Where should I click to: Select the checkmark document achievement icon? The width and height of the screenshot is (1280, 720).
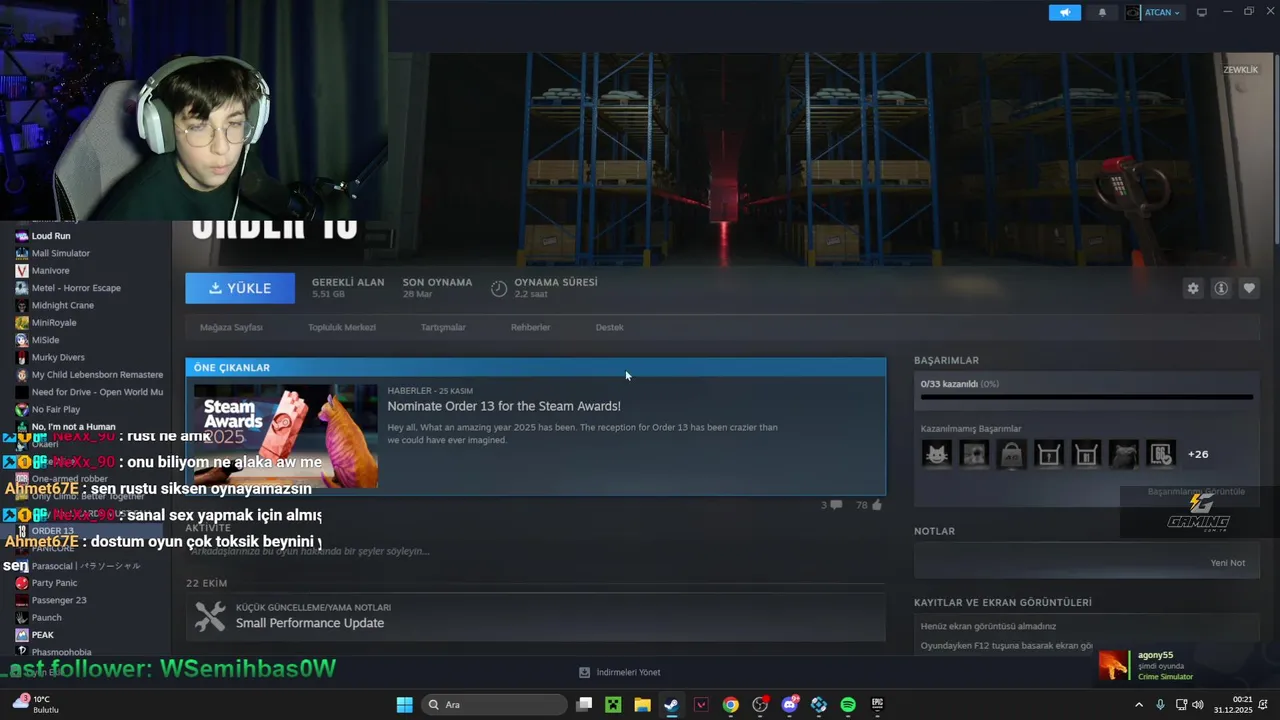point(1161,454)
